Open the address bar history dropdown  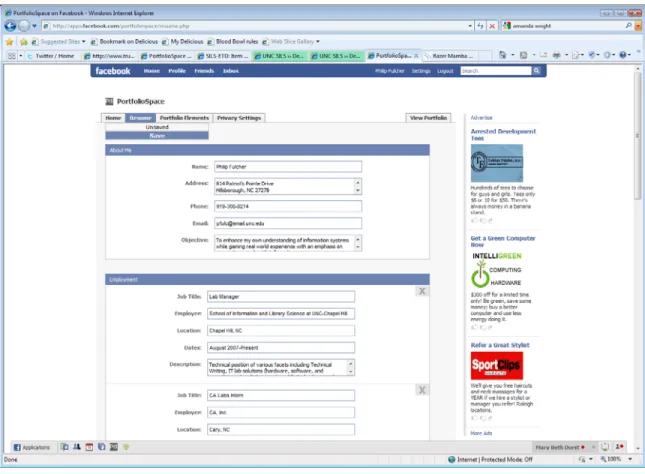click(x=470, y=26)
